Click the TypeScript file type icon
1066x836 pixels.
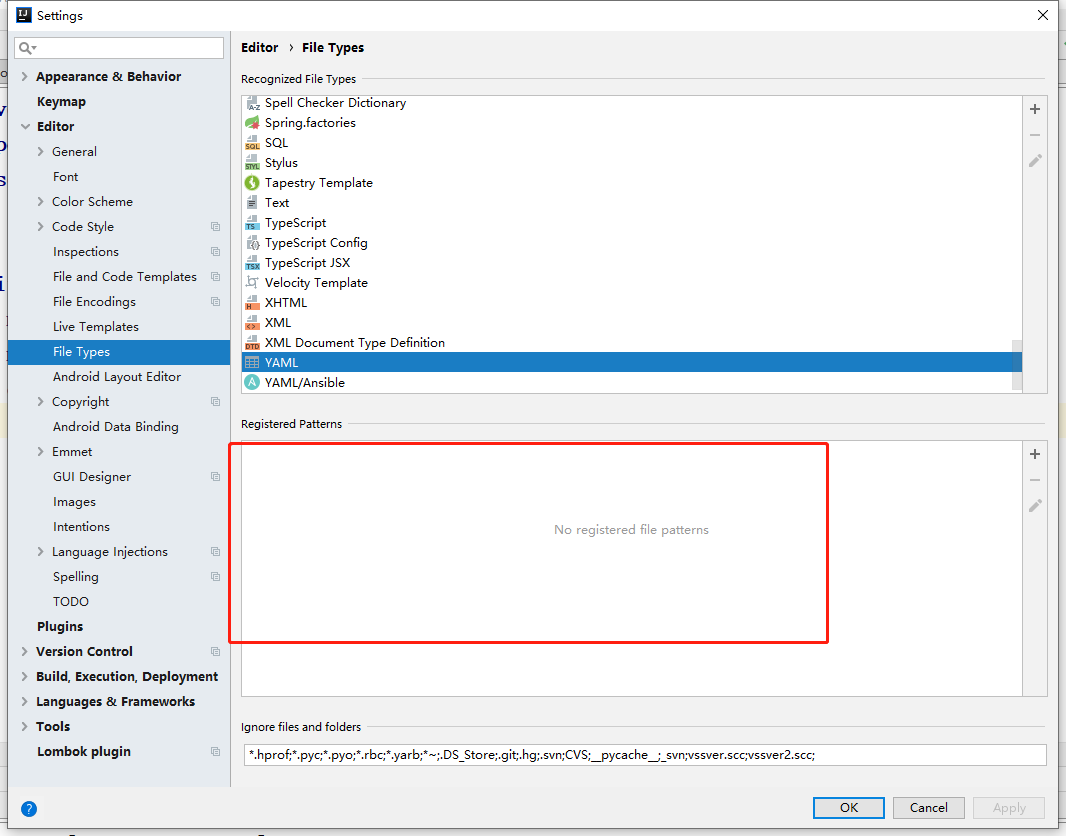pos(252,223)
